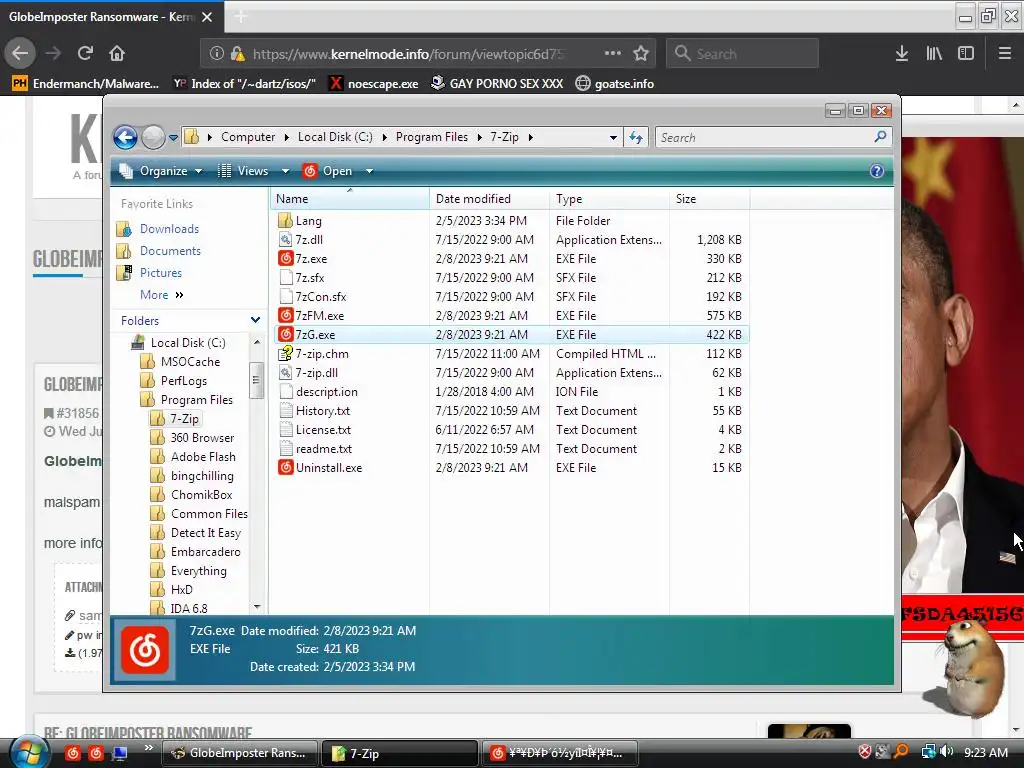Refresh the Explorer folder view
1024x768 pixels.
click(x=636, y=137)
